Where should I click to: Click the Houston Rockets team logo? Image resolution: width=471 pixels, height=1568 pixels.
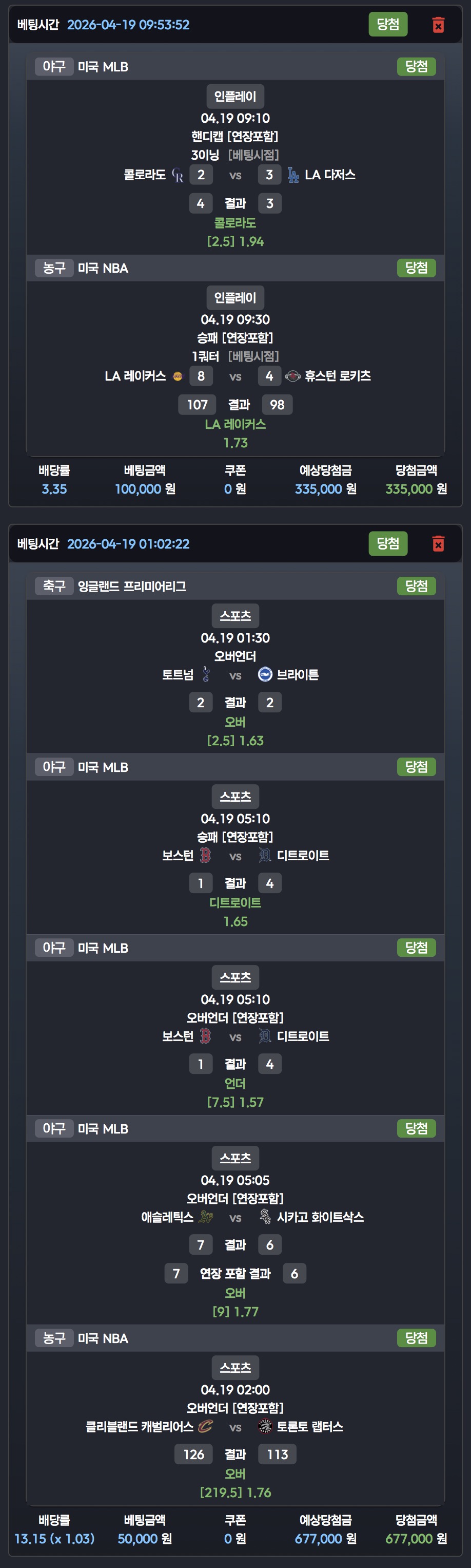(292, 376)
